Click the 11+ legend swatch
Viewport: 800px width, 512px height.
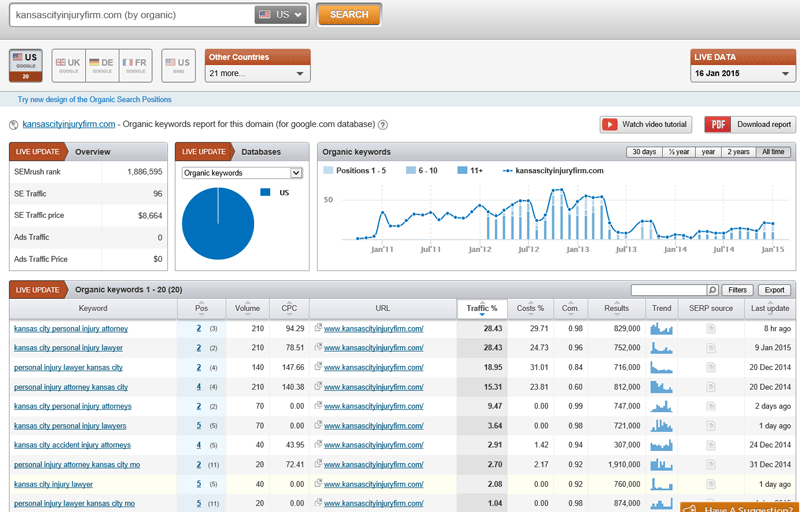tap(462, 170)
